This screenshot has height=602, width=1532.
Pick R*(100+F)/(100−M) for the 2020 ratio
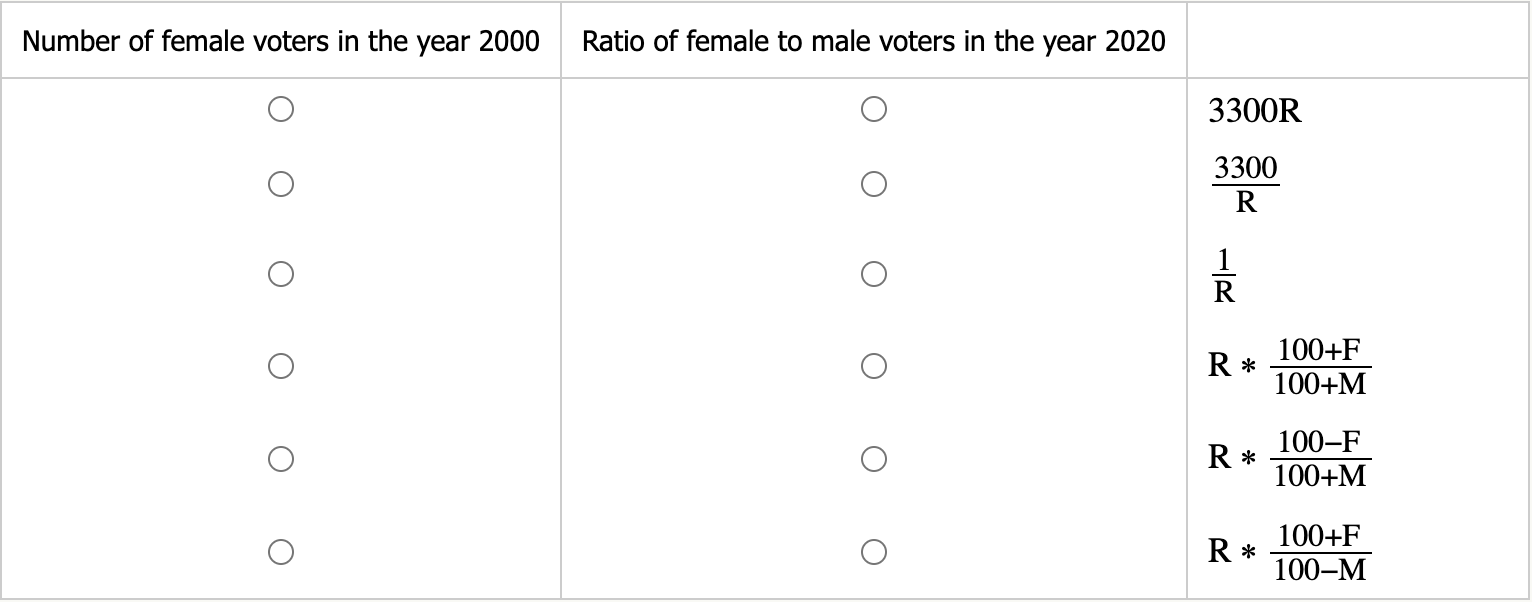873,551
